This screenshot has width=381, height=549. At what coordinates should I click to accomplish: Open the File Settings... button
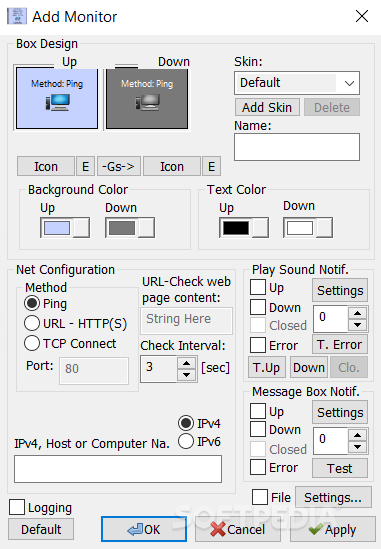333,497
